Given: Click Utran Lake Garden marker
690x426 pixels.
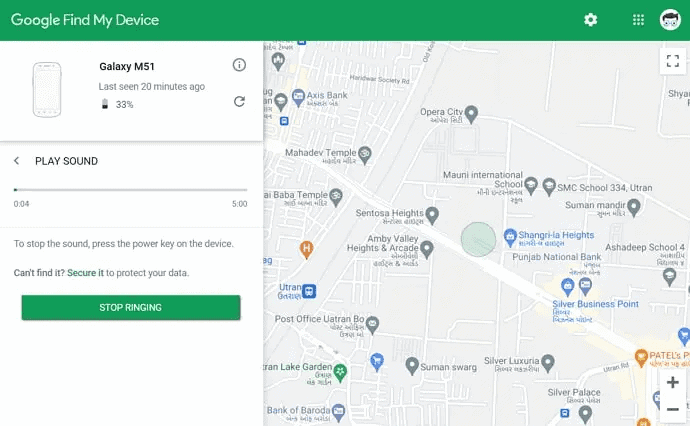Looking at the screenshot, I should tap(340, 373).
